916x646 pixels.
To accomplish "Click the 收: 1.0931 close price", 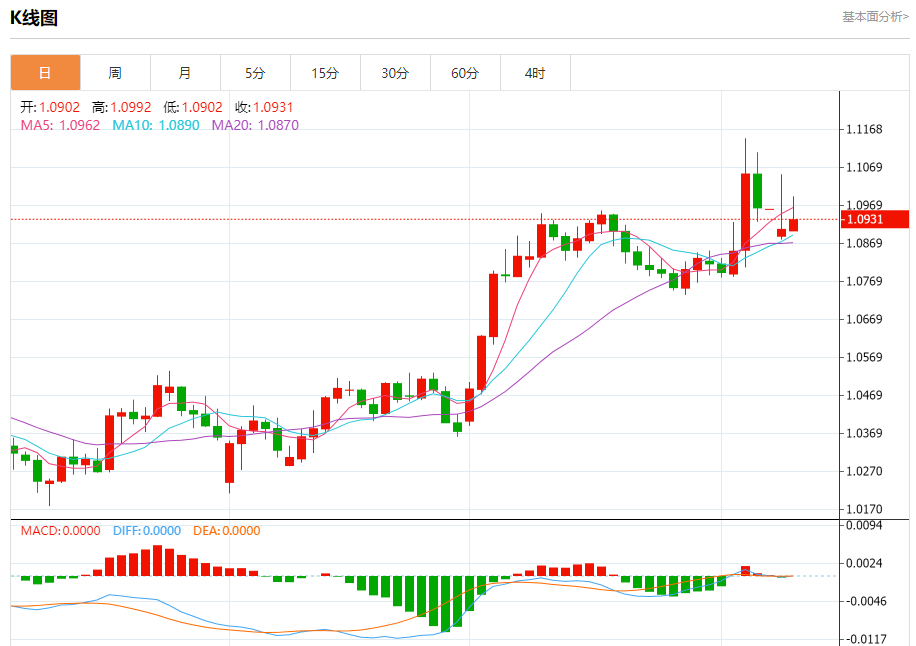I will point(264,107).
